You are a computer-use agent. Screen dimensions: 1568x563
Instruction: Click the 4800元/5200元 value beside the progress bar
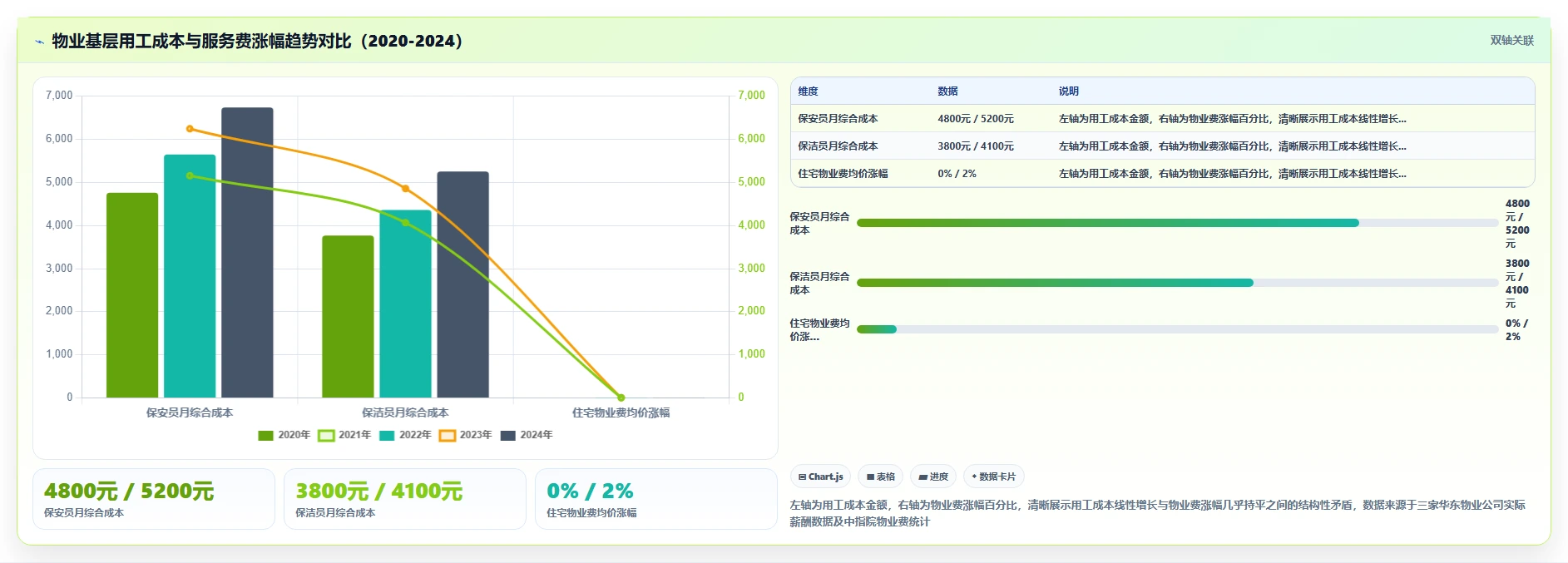coord(1517,223)
